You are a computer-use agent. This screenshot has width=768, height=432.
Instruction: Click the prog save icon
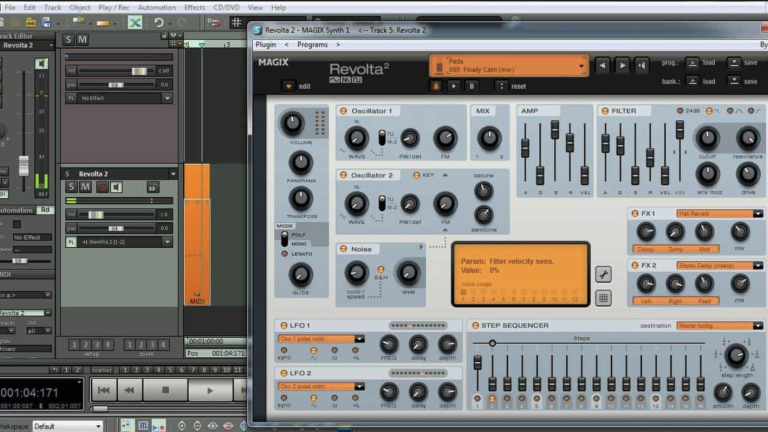click(734, 63)
